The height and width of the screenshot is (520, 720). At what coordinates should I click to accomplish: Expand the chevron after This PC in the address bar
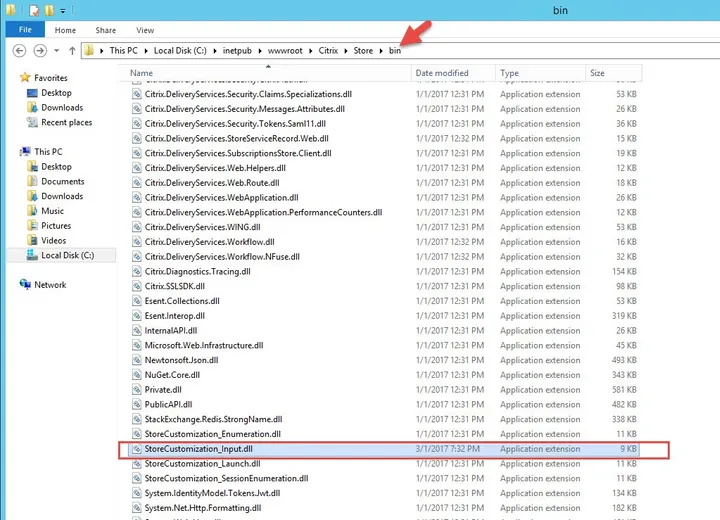(146, 51)
